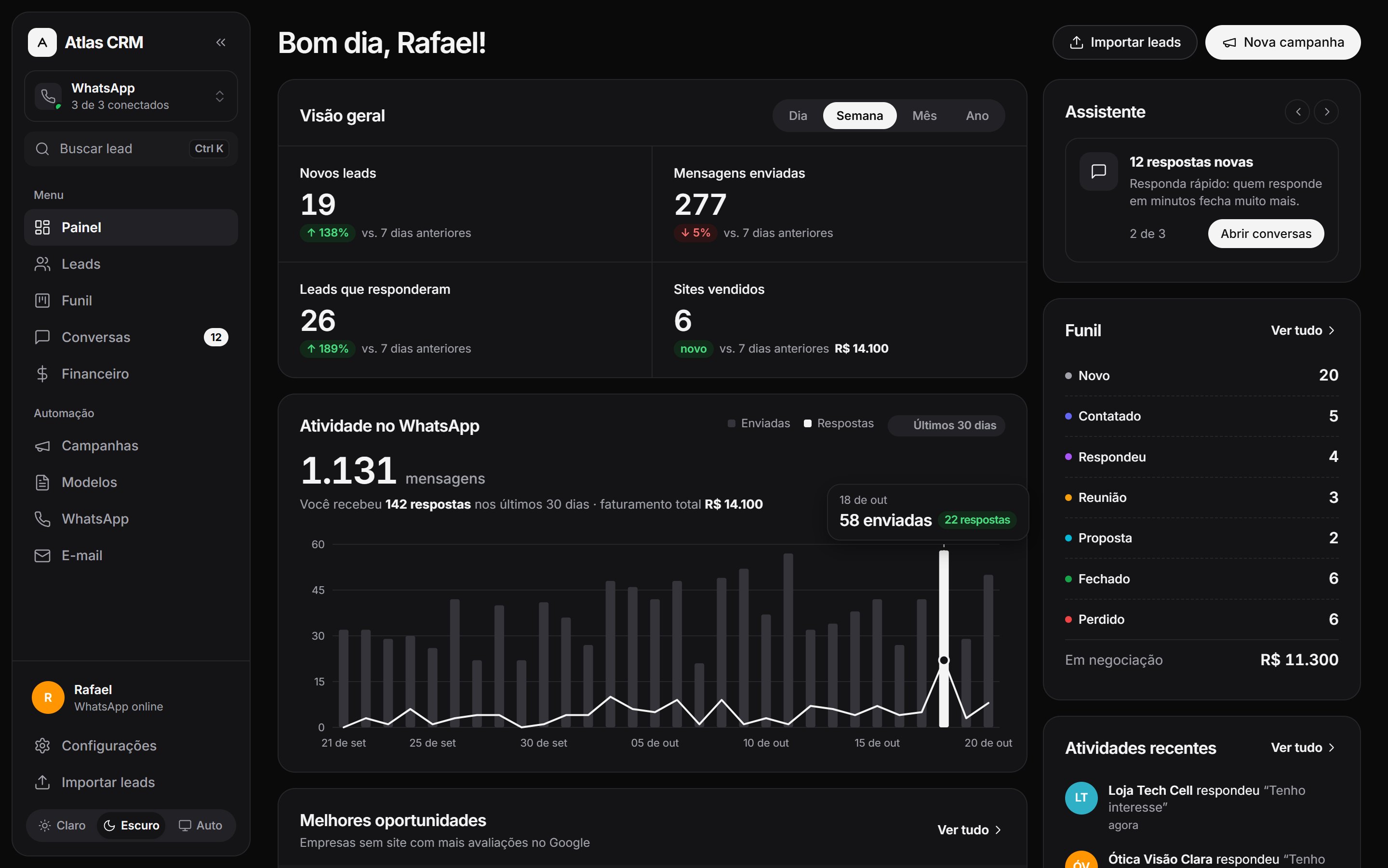The width and height of the screenshot is (1388, 868).
Task: Click the sidebar Importar leads upload icon
Action: tap(42, 782)
